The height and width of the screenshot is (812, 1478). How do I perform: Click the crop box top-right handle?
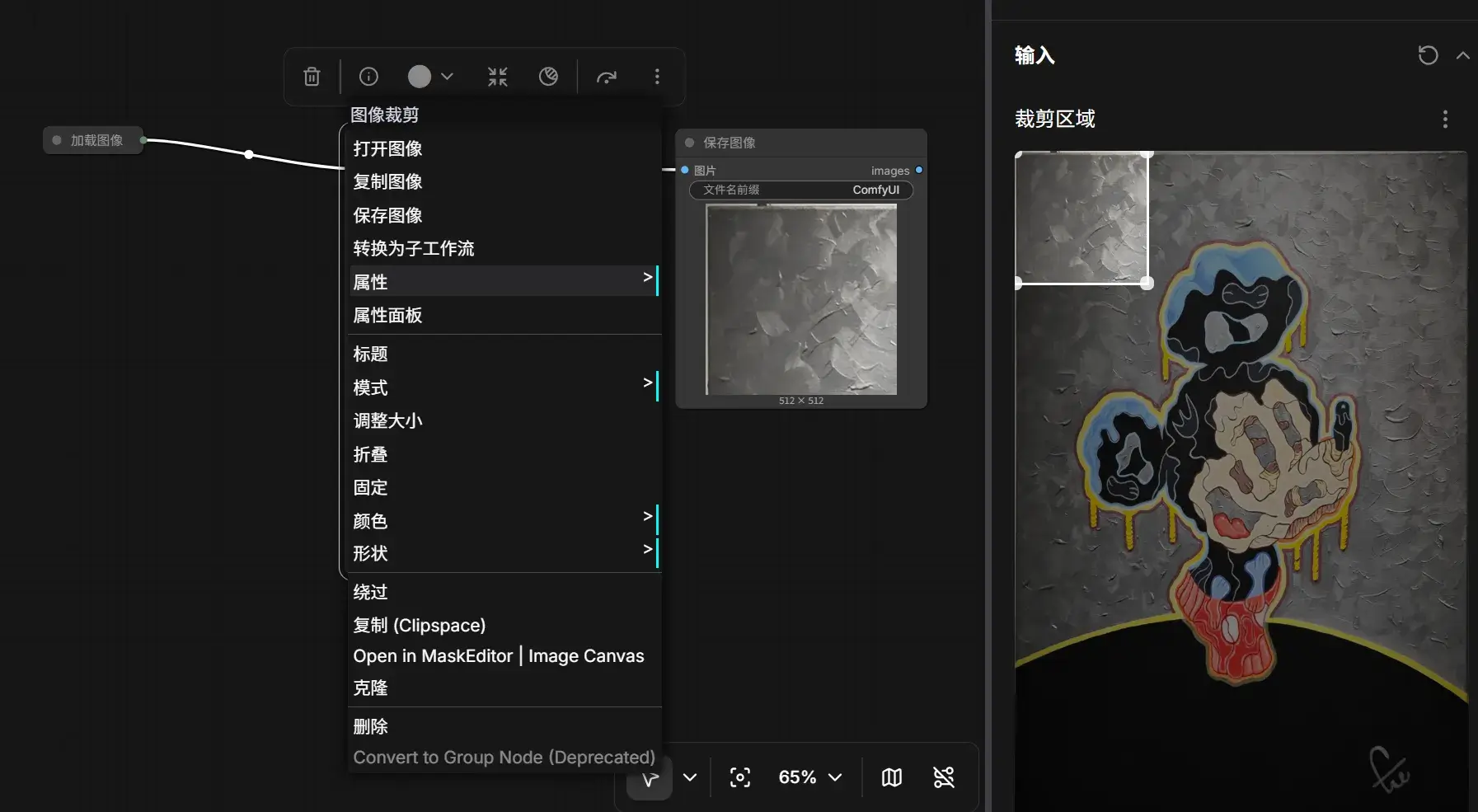pyautogui.click(x=1147, y=154)
